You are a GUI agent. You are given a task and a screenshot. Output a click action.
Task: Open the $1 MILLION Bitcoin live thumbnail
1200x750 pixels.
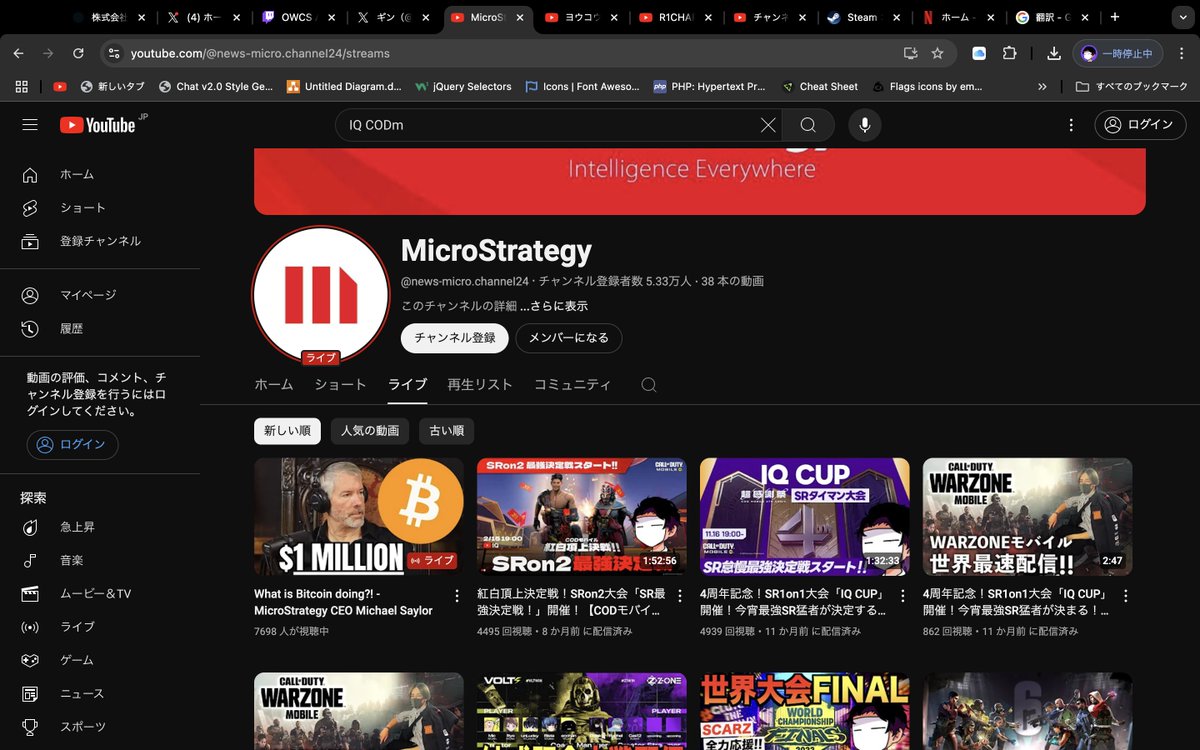359,517
